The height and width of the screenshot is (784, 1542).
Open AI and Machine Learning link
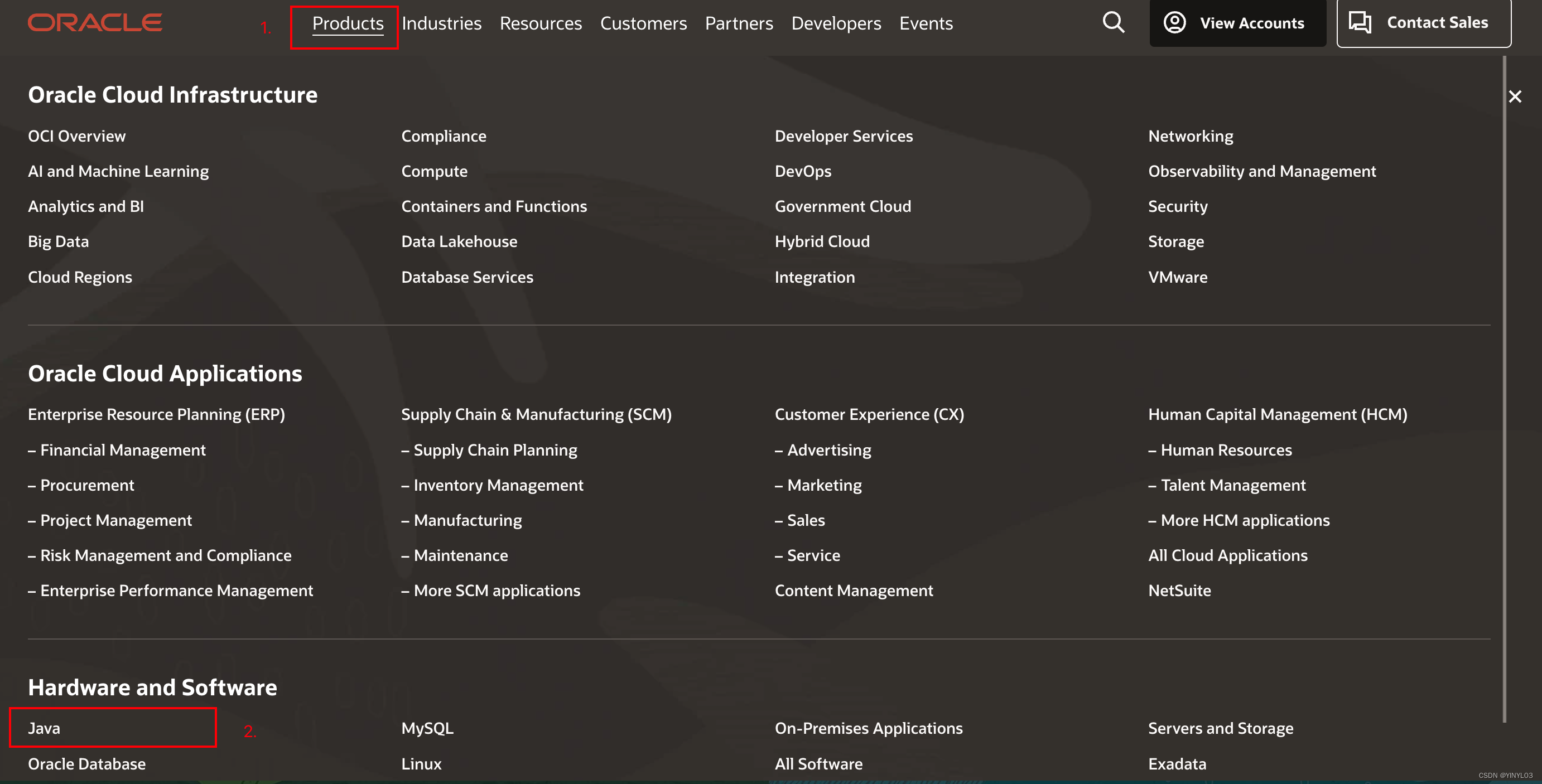(118, 171)
